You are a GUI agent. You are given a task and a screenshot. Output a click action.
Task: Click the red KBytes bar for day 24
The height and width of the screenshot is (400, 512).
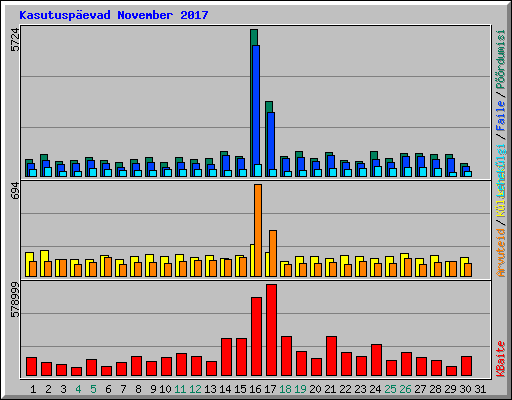click(x=376, y=360)
